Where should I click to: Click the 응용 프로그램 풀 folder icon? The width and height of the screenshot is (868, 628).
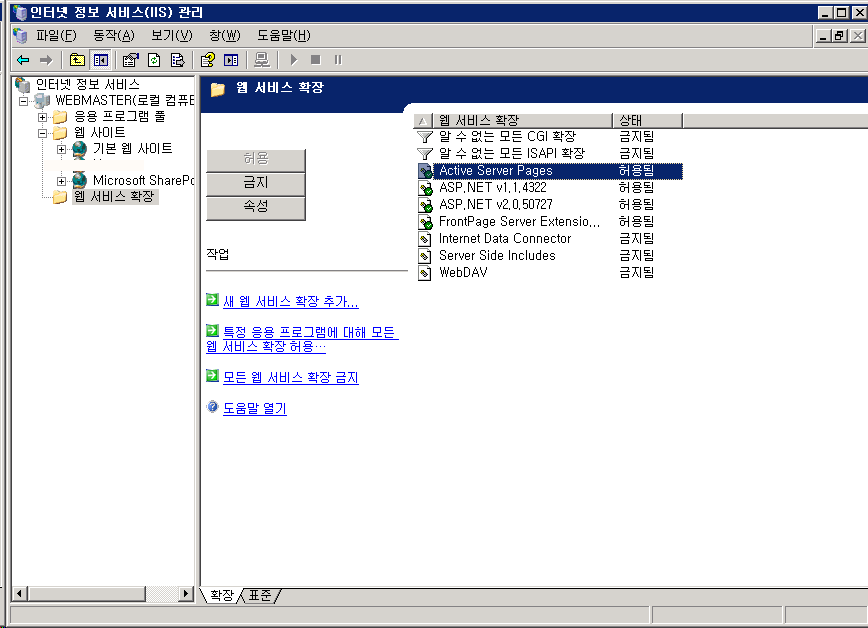(x=60, y=117)
